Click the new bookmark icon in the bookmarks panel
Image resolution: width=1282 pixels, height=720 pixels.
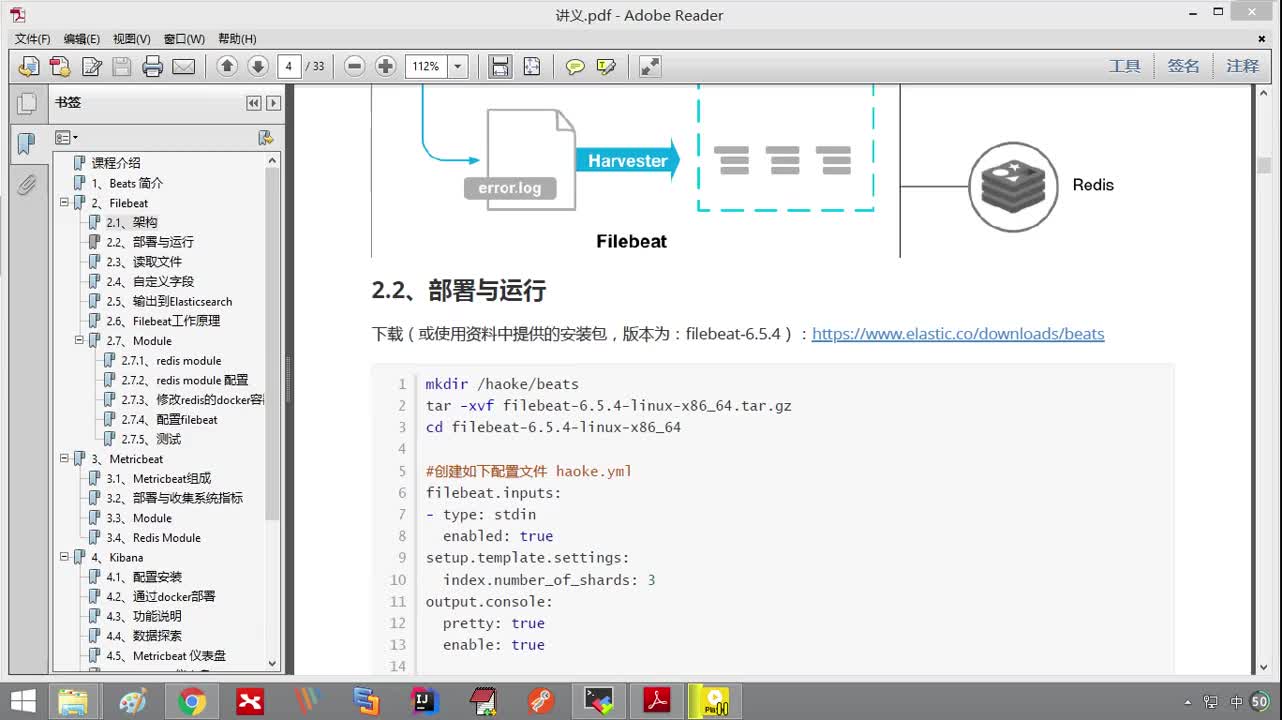(265, 137)
